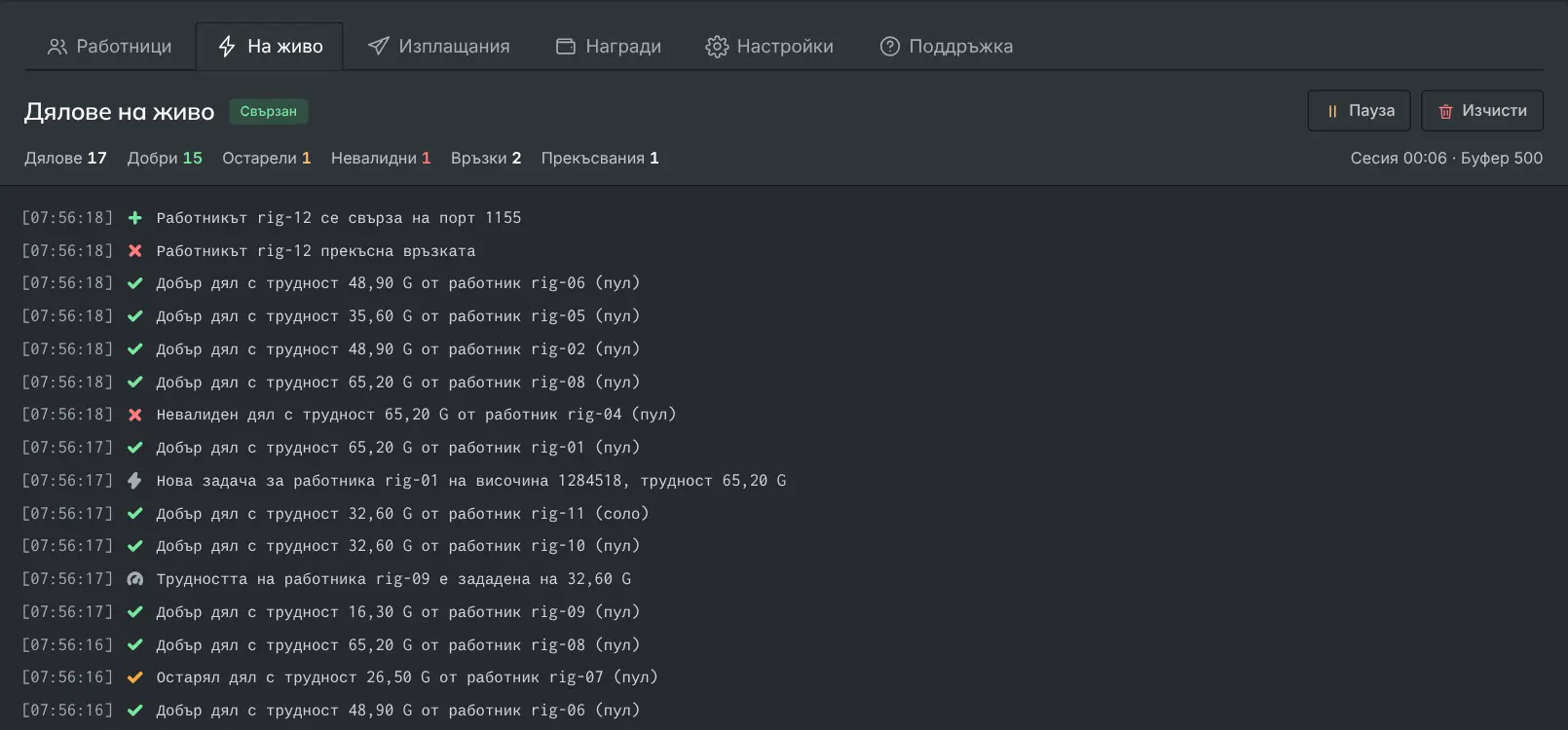Click the green check icon for rig-01 share
The height and width of the screenshot is (730, 1568).
(135, 448)
